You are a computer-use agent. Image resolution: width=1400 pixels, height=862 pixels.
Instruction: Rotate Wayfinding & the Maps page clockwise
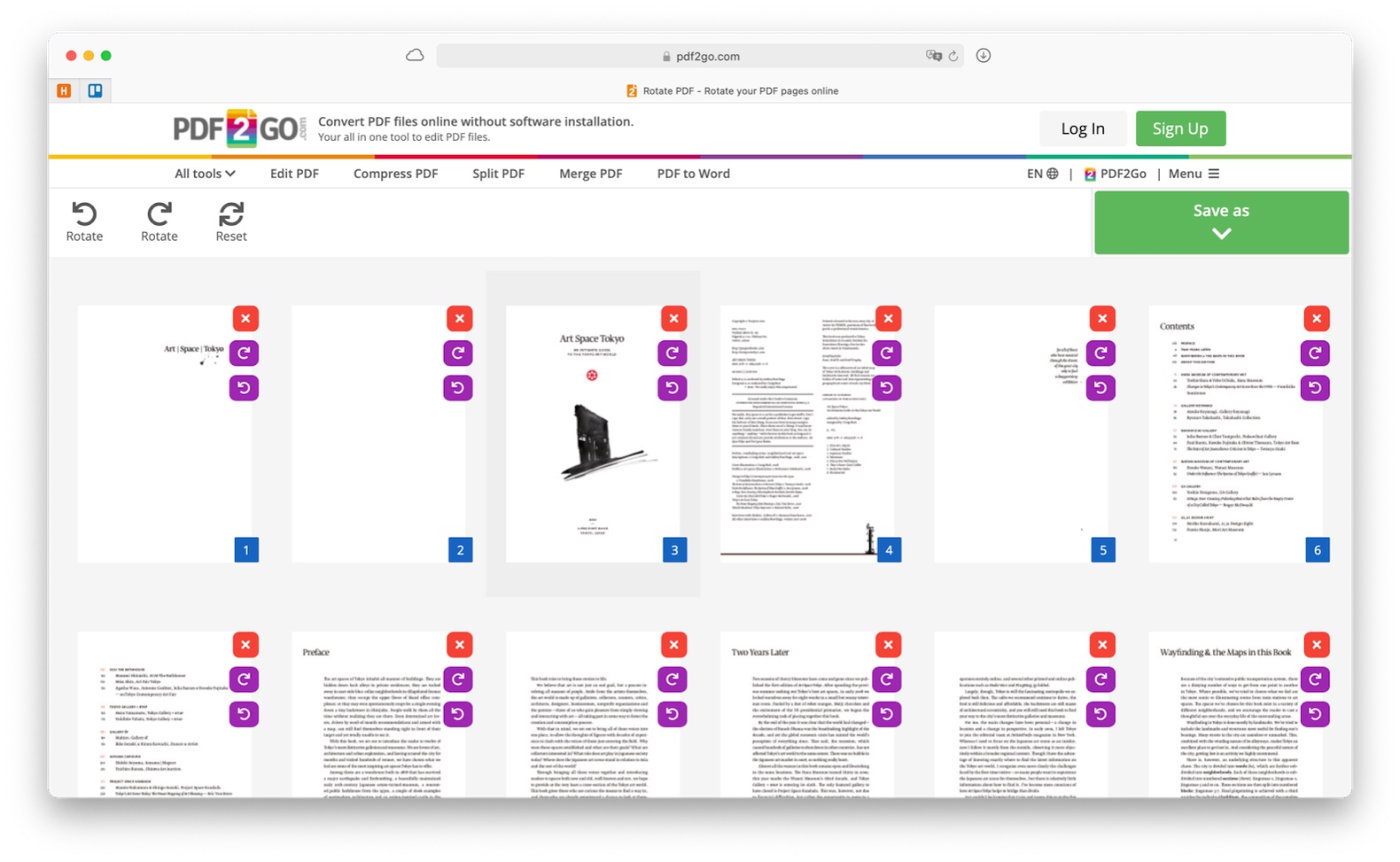pos(1316,679)
